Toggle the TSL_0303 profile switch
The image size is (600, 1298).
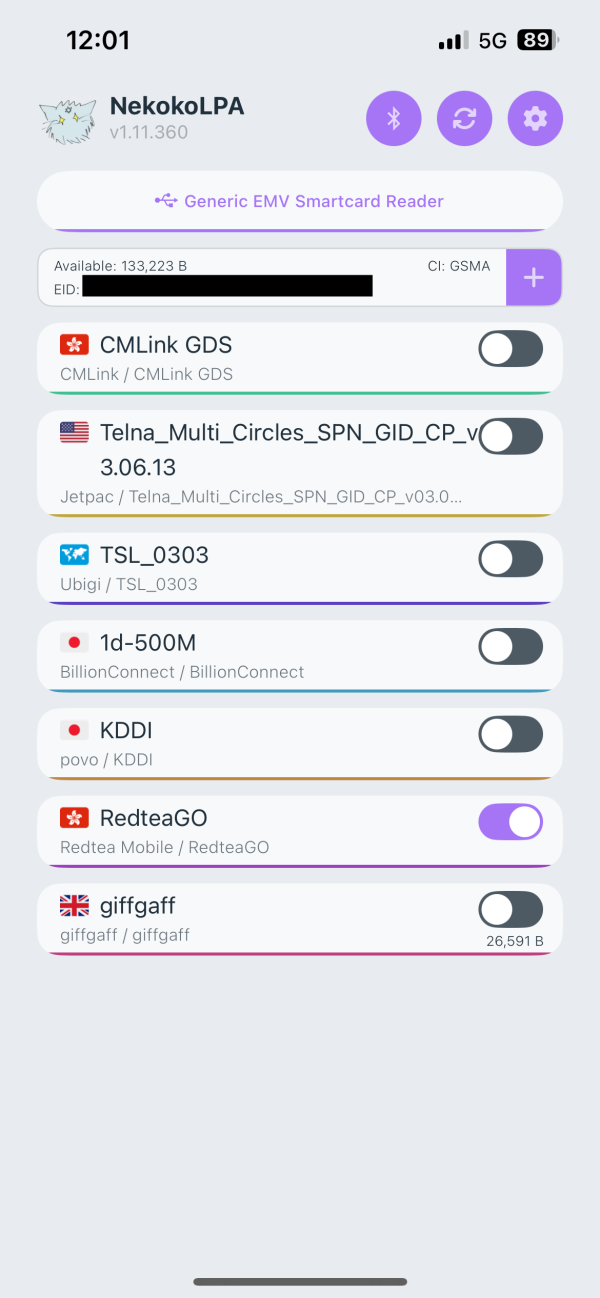pyautogui.click(x=510, y=559)
